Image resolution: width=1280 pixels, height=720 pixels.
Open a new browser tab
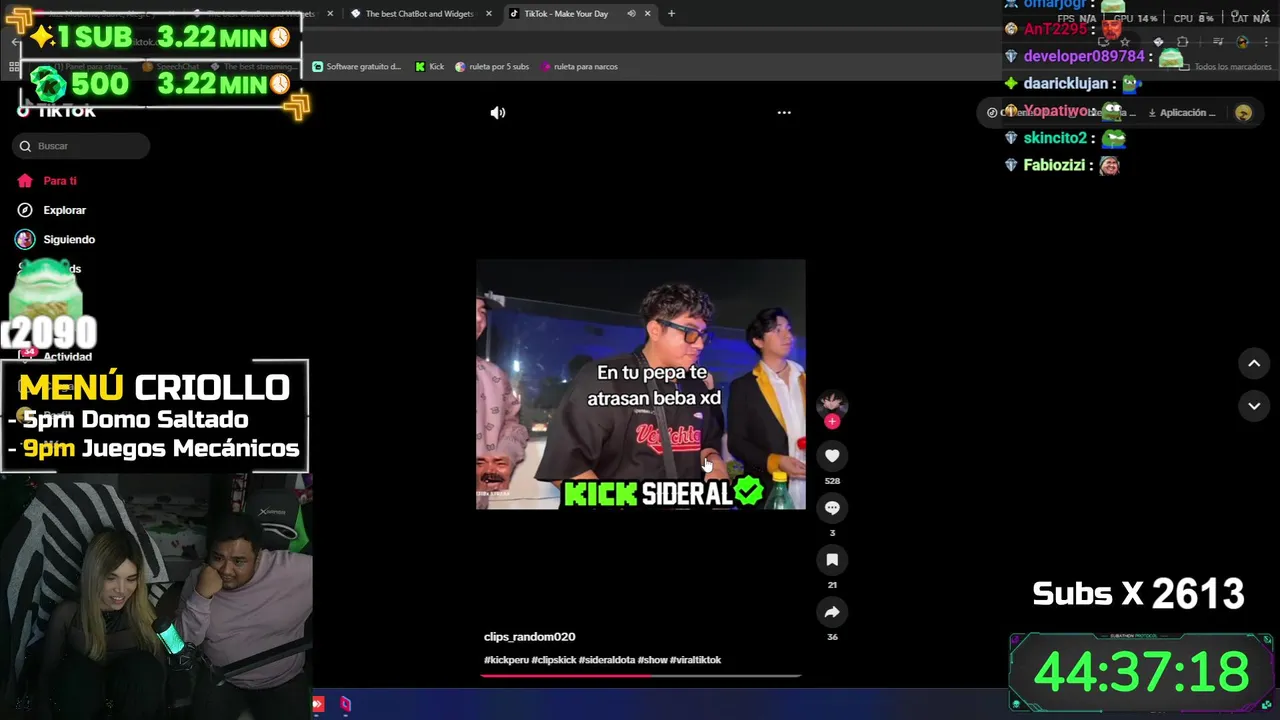point(671,14)
